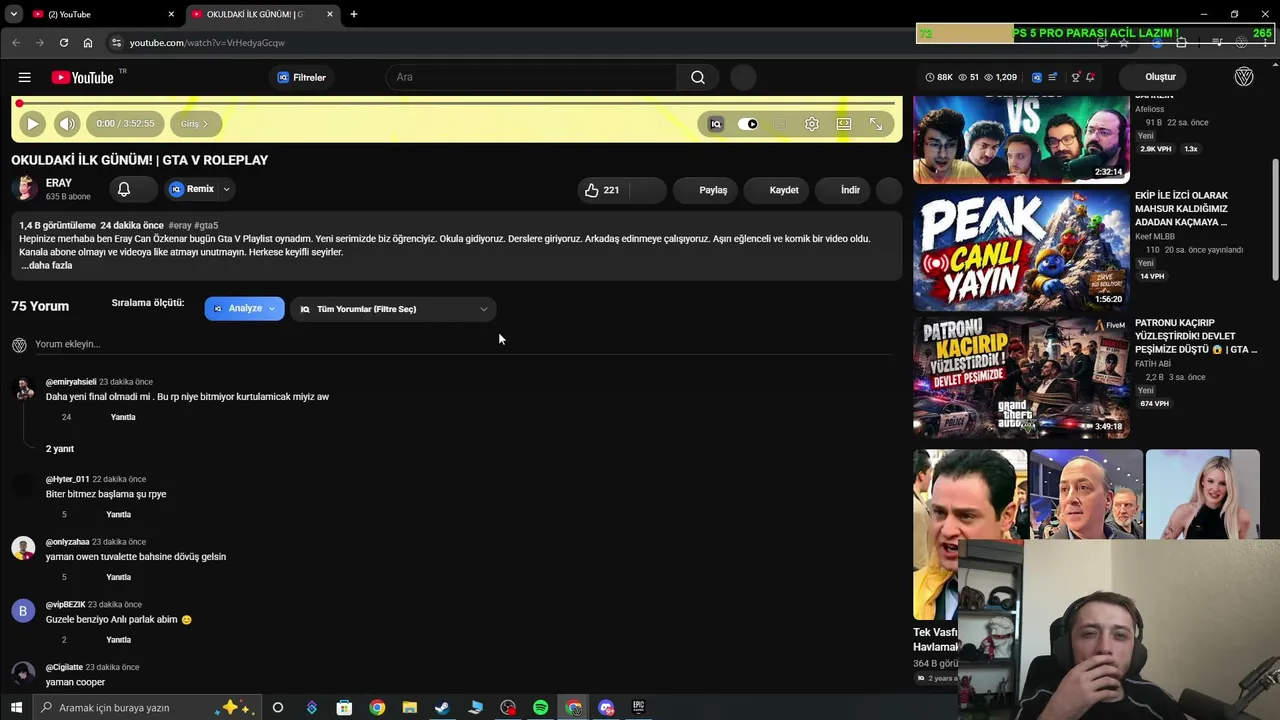
Task: Click the vidIQ icon in player controls
Action: (x=716, y=124)
